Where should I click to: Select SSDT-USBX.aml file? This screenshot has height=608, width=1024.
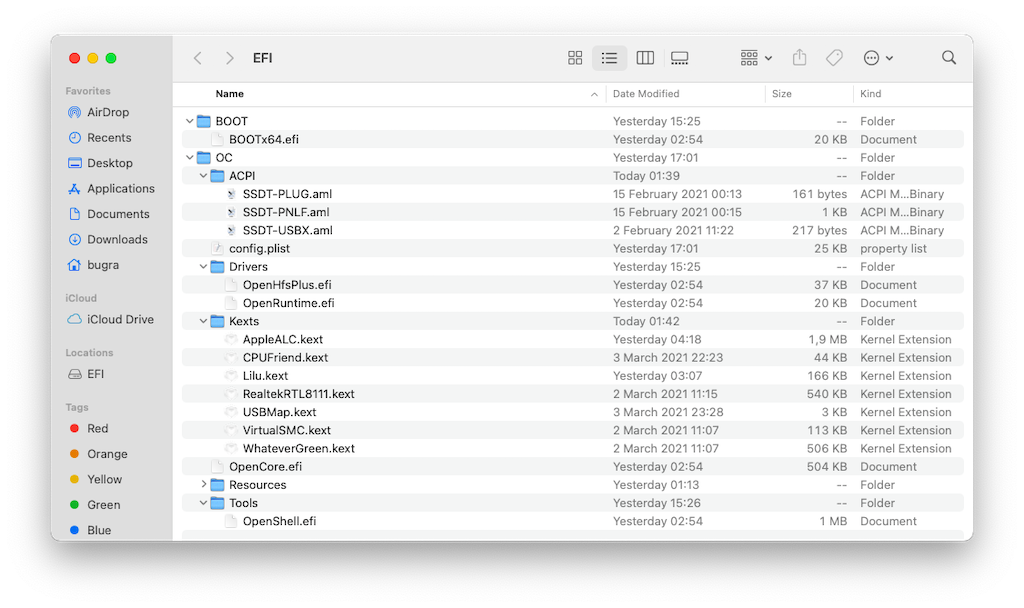(573, 231)
